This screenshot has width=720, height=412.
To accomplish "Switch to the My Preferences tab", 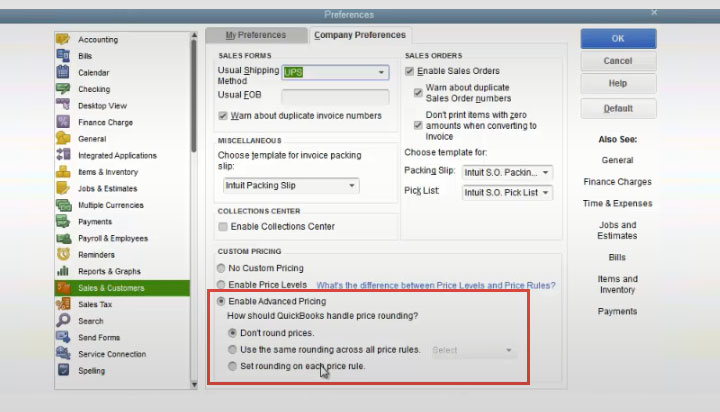I will [254, 35].
